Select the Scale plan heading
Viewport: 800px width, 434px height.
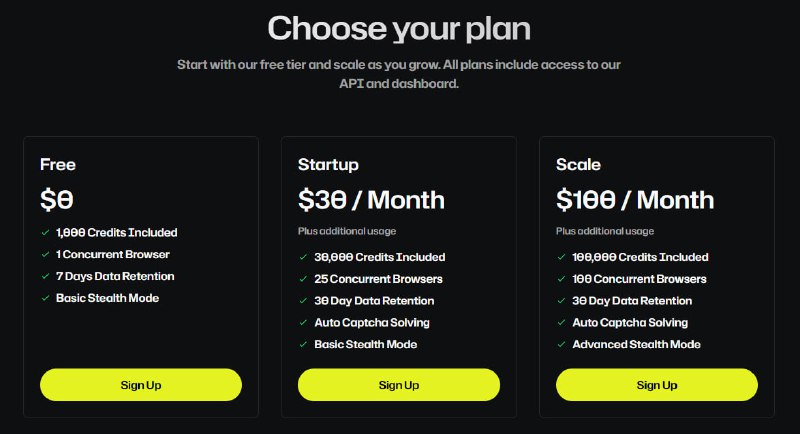tap(578, 164)
